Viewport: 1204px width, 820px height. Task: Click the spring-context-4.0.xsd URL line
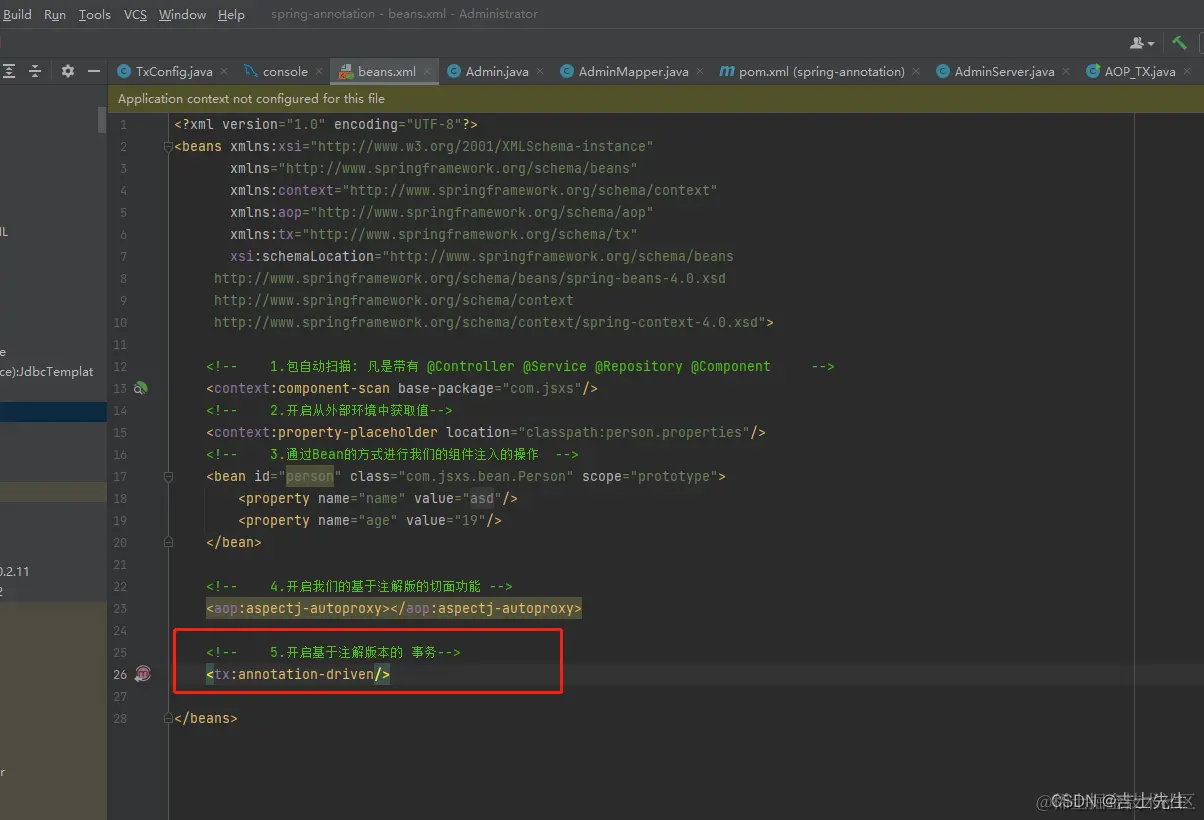tap(494, 322)
